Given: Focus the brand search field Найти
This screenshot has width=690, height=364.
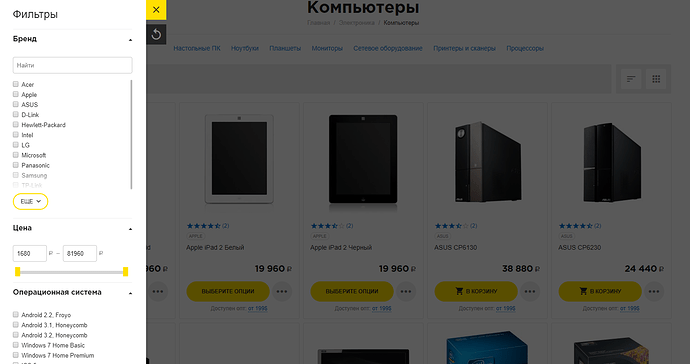Looking at the screenshot, I should (x=73, y=65).
